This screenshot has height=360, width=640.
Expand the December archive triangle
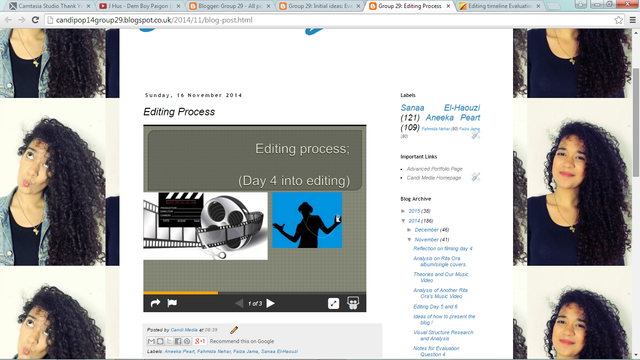(409, 230)
